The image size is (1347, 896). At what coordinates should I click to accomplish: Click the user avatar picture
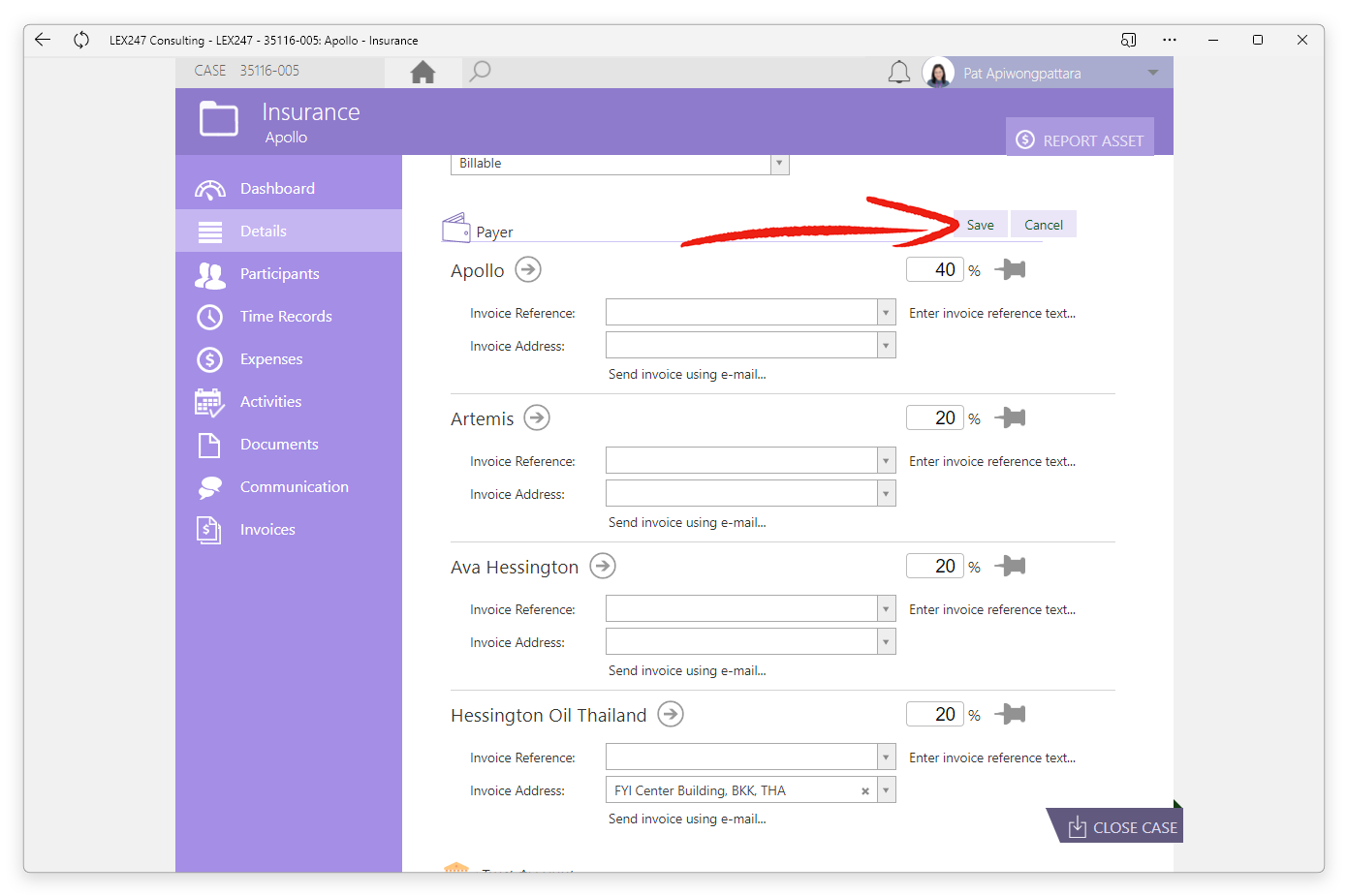point(938,73)
